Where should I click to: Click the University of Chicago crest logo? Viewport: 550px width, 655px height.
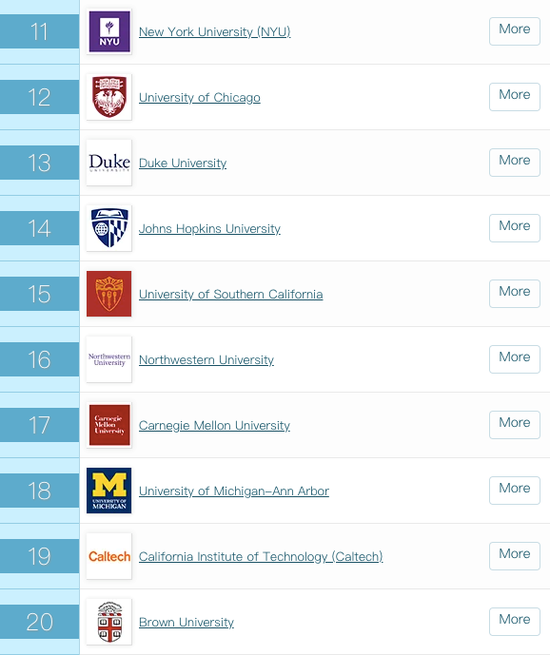pos(109,97)
